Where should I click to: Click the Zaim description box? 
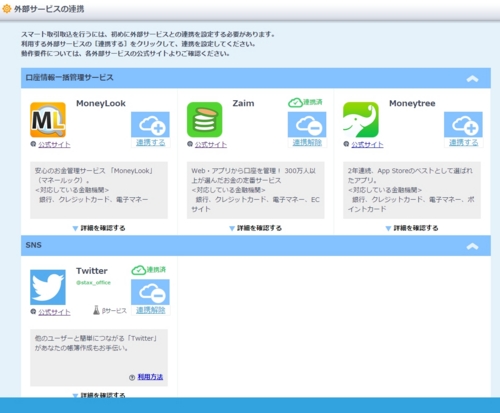coord(256,190)
